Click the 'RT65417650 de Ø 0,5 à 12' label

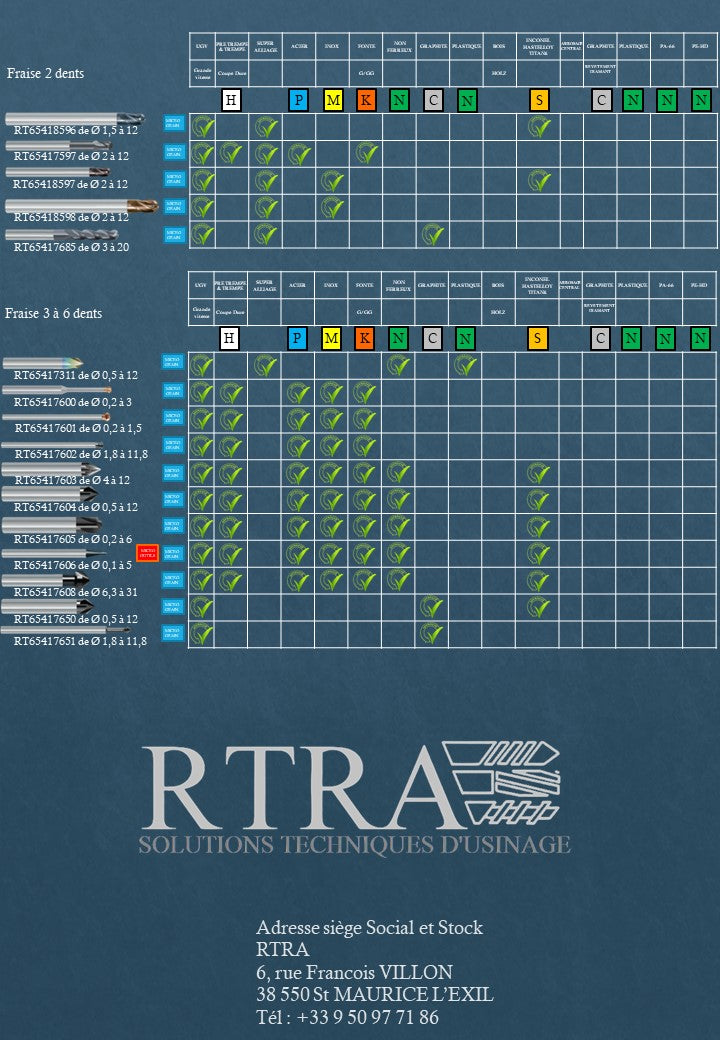[76, 619]
